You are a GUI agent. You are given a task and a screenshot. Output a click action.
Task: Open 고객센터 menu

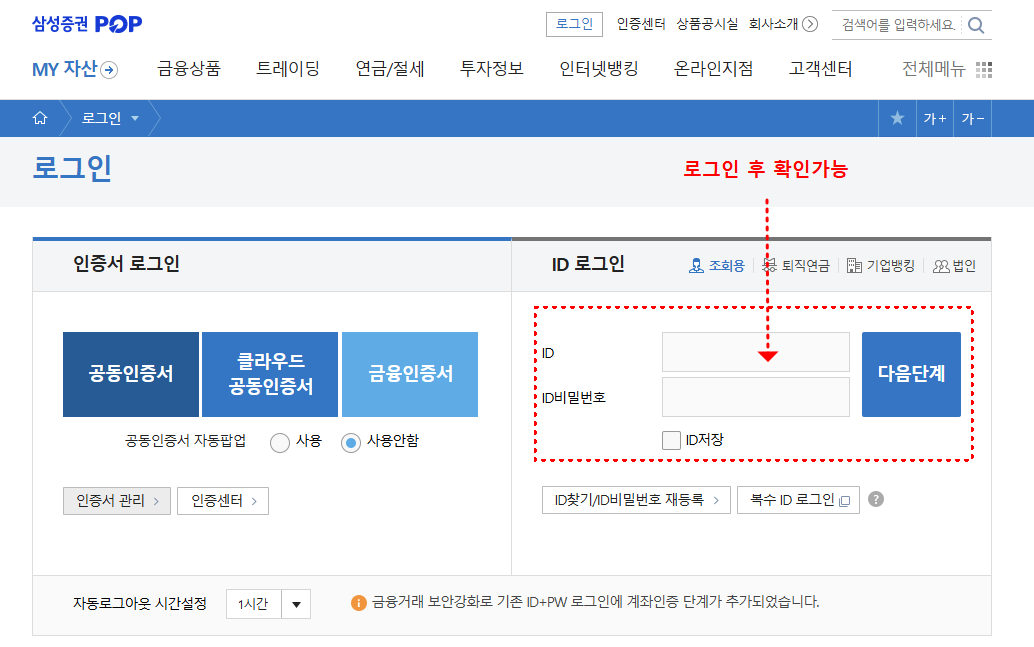820,69
